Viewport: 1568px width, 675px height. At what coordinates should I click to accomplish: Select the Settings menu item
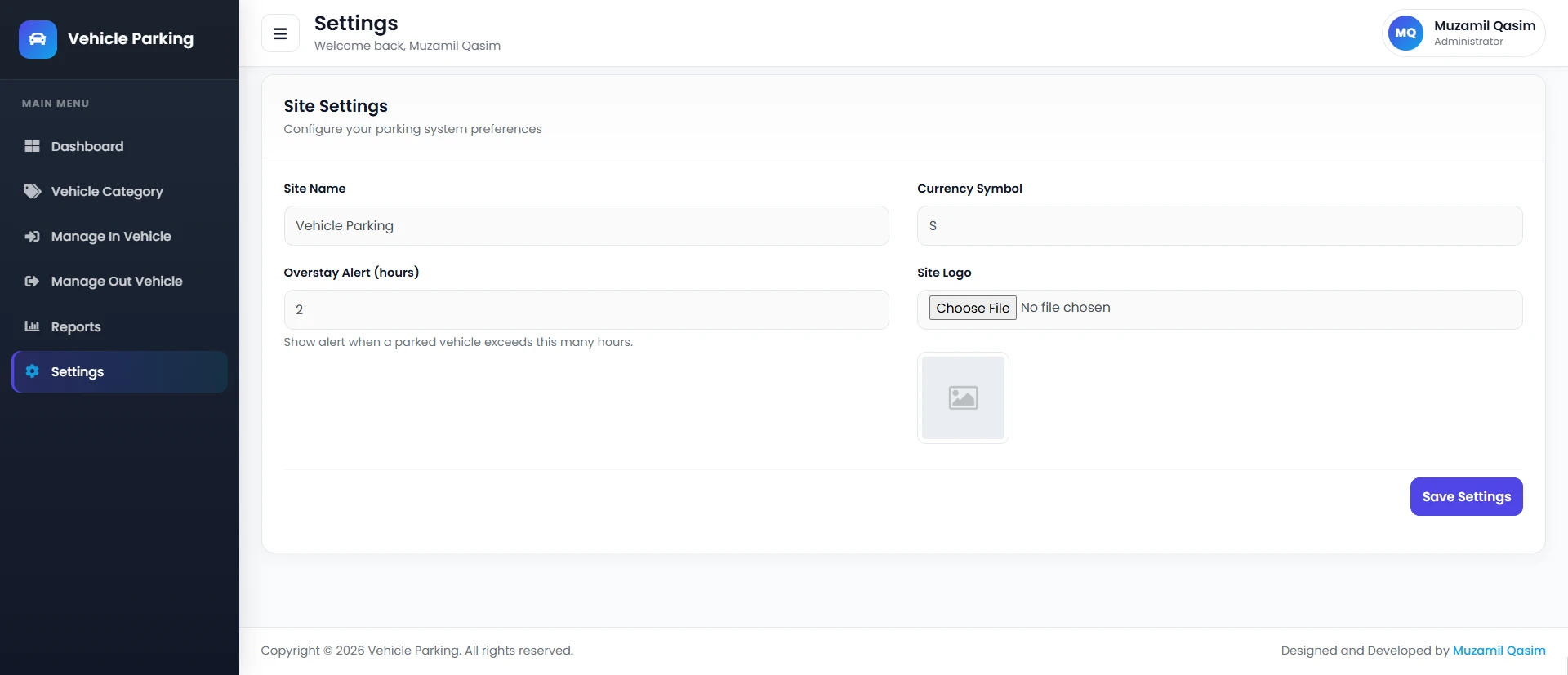[119, 371]
